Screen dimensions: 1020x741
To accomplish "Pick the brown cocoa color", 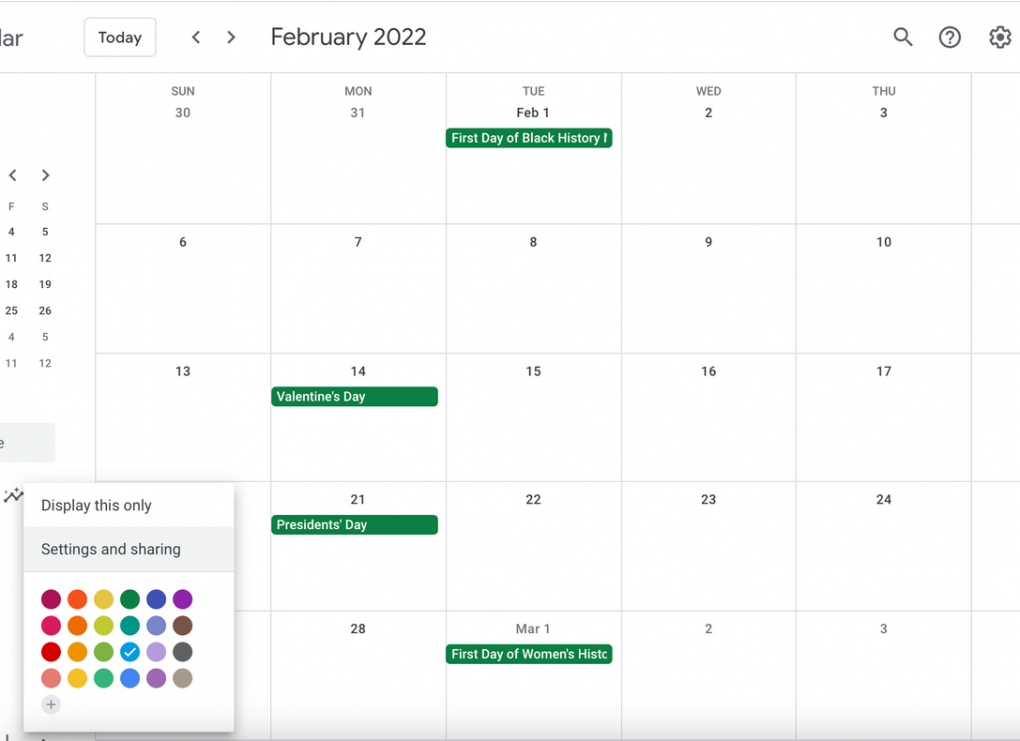I will pyautogui.click(x=183, y=625).
